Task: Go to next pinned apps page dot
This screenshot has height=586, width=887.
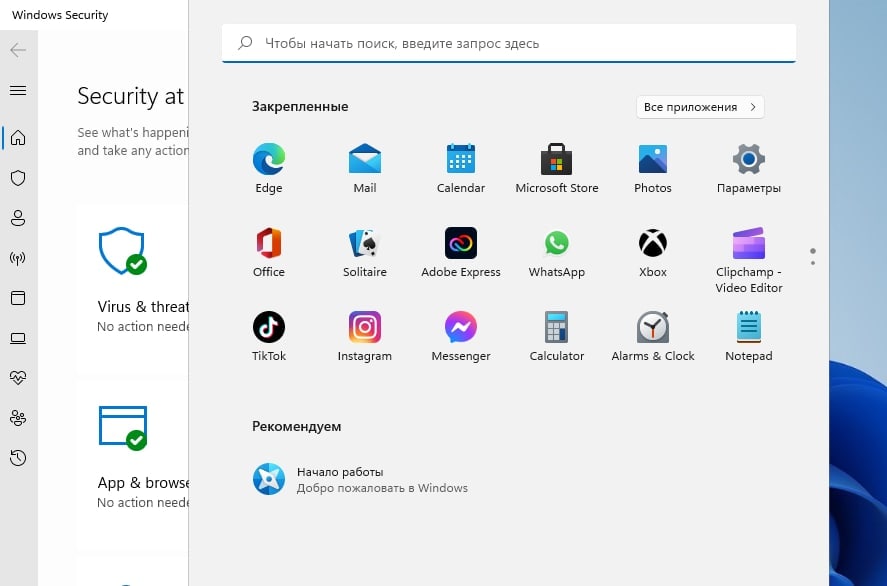Action: (813, 263)
